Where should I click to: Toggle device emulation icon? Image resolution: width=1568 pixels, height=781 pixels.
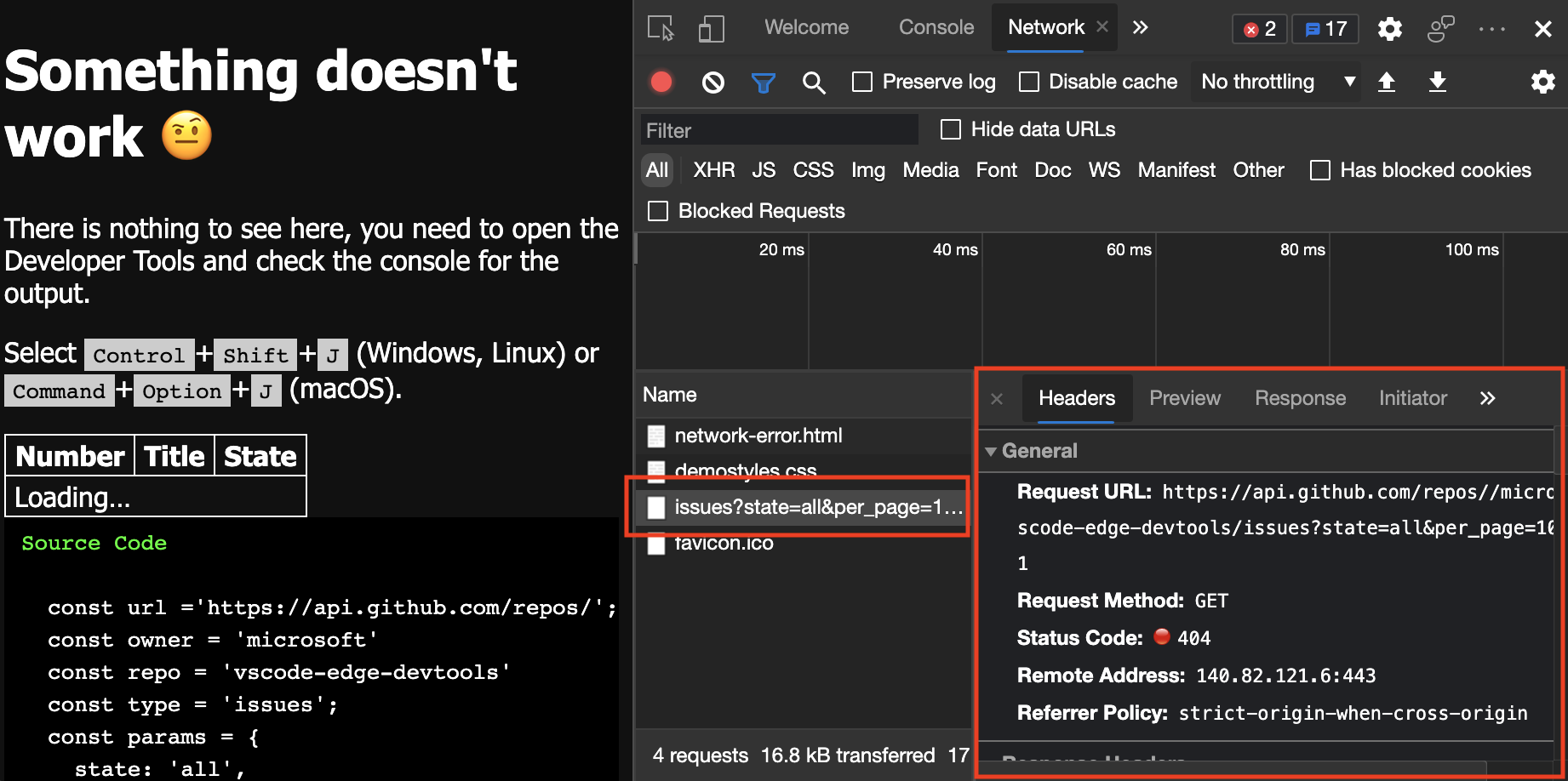(711, 28)
